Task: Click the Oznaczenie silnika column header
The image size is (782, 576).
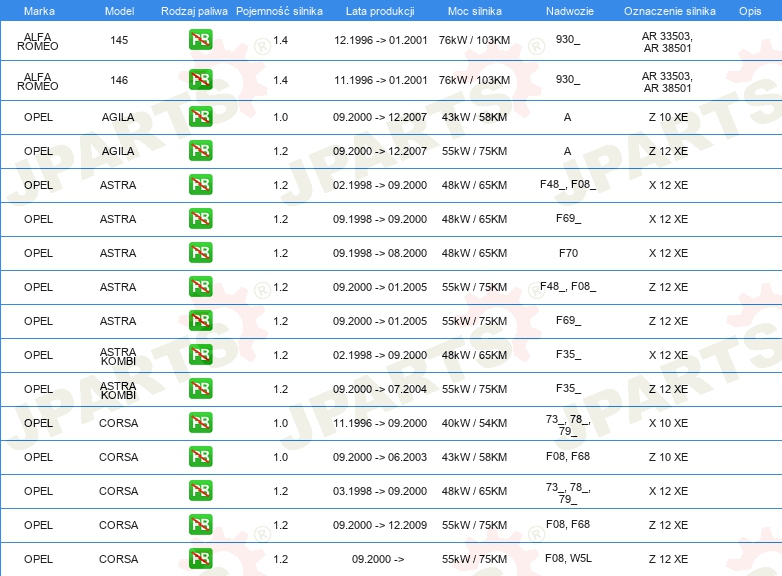Action: [x=670, y=11]
